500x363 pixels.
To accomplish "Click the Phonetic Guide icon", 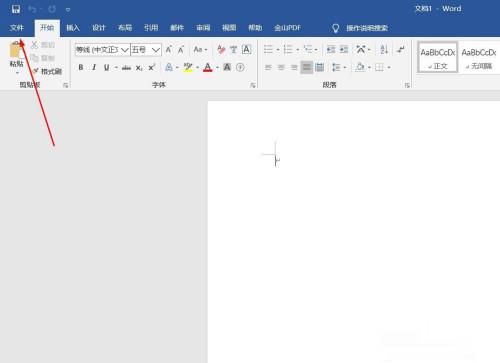I will (234, 50).
